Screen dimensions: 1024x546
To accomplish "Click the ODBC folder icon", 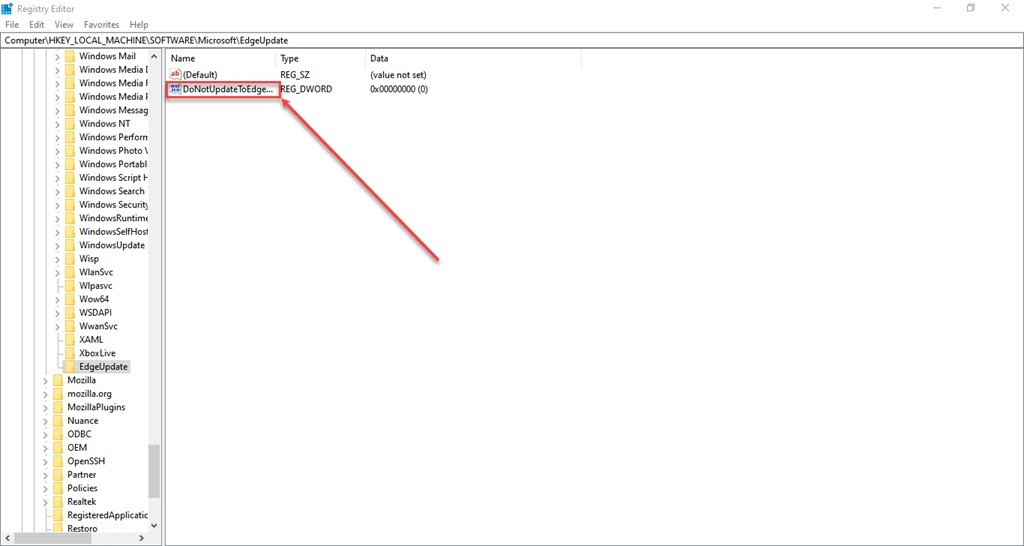I will click(58, 434).
